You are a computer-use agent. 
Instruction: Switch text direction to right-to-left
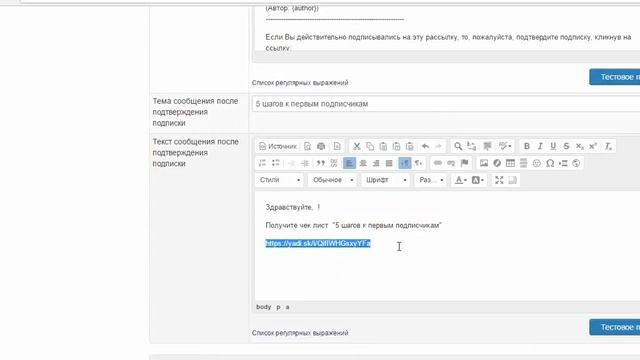418,163
